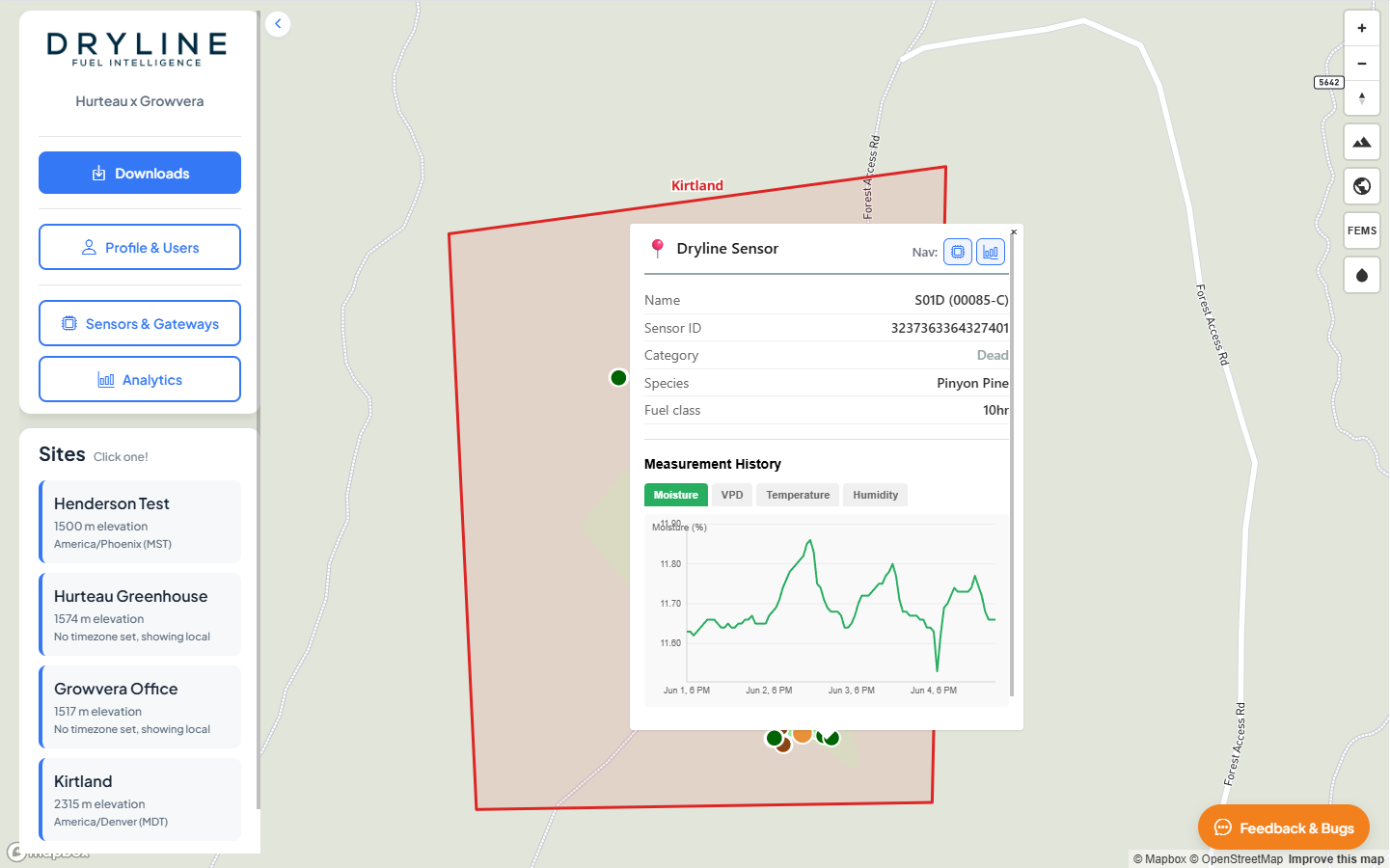
Task: Toggle terrain view with mountain icon
Action: tap(1362, 142)
